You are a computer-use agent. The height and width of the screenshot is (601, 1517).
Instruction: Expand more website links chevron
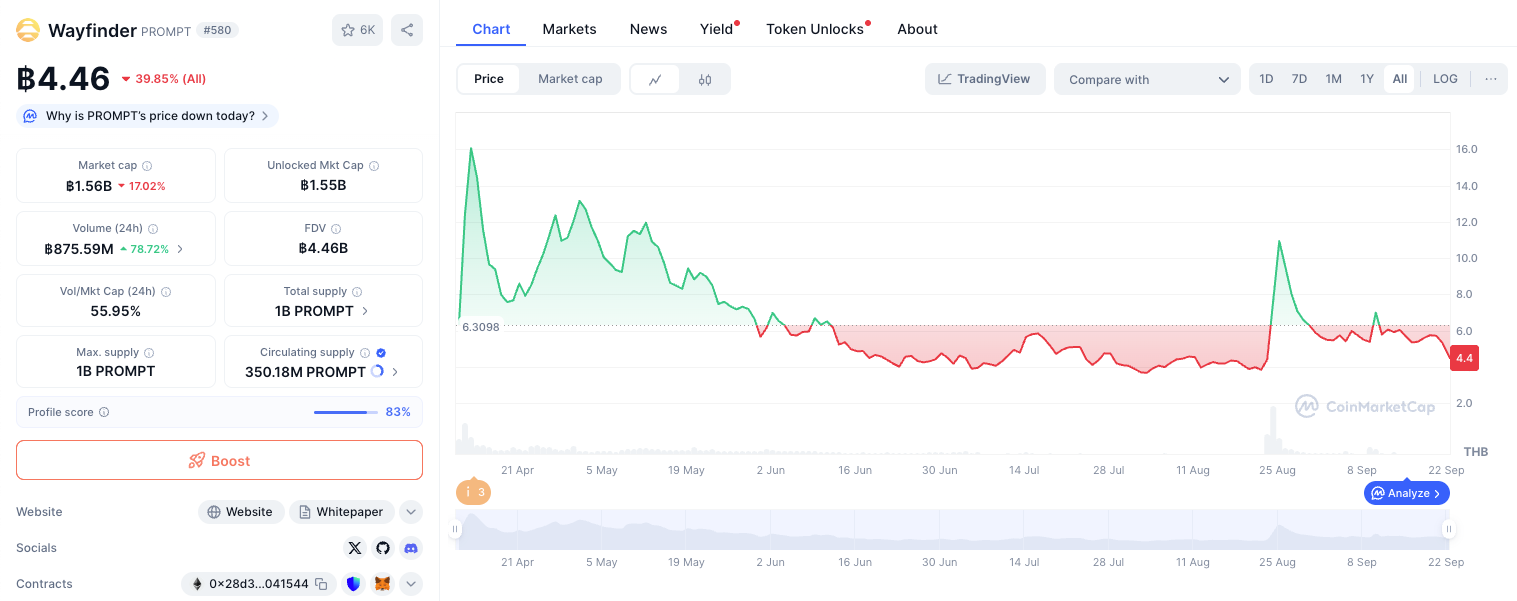[411, 512]
